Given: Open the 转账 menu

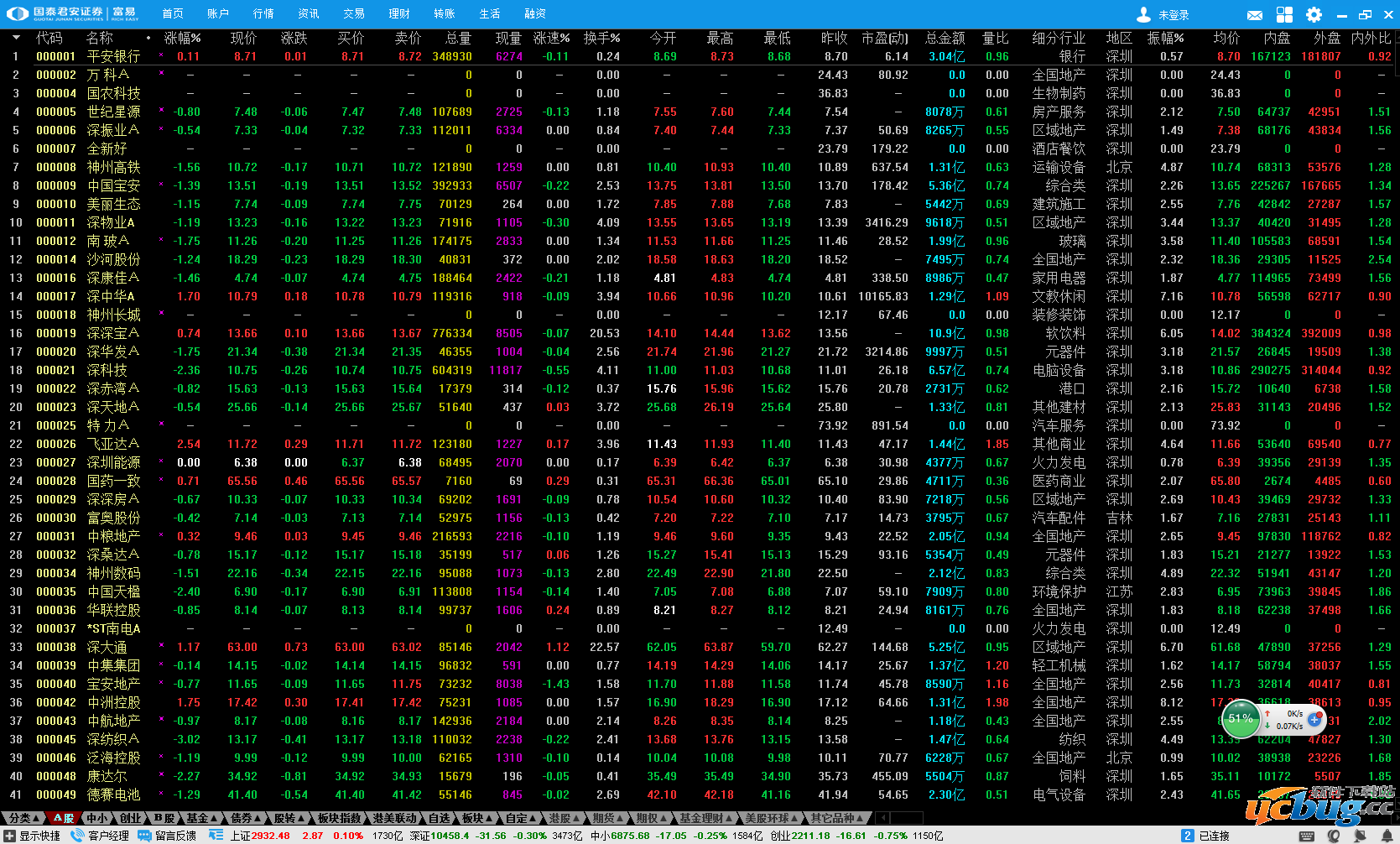Looking at the screenshot, I should click(x=445, y=14).
